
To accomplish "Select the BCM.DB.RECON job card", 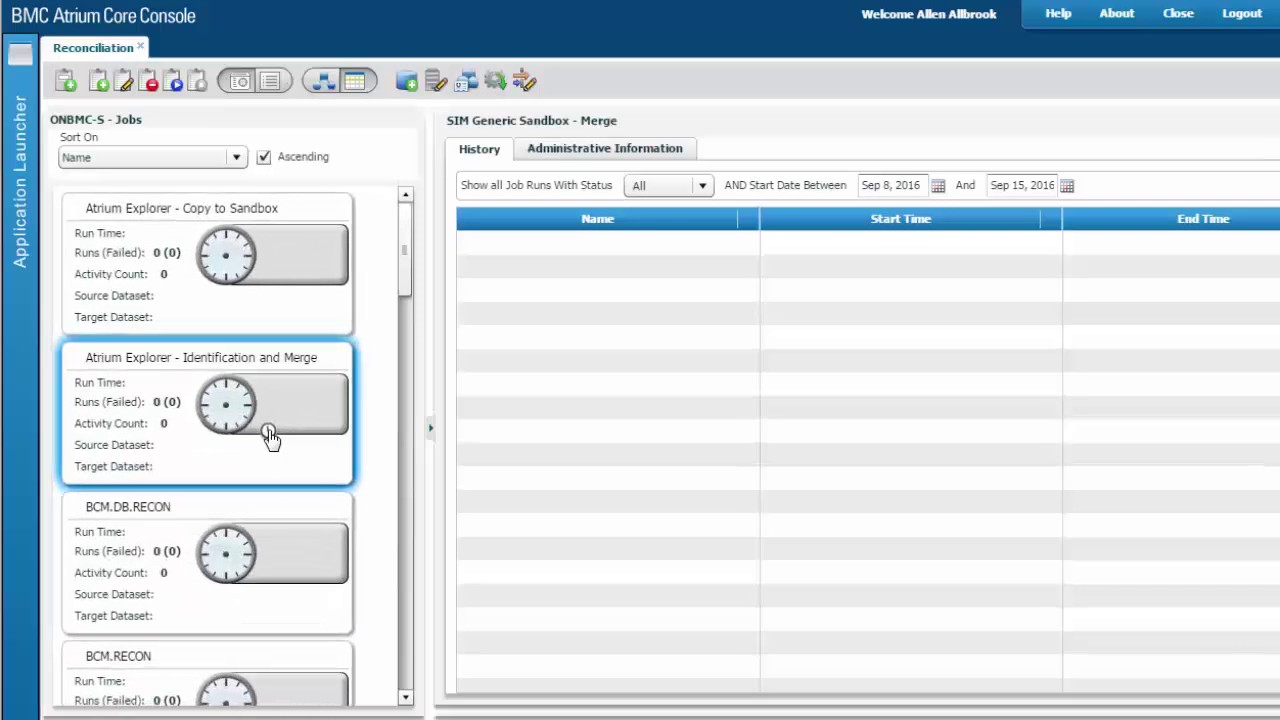I will (x=207, y=563).
